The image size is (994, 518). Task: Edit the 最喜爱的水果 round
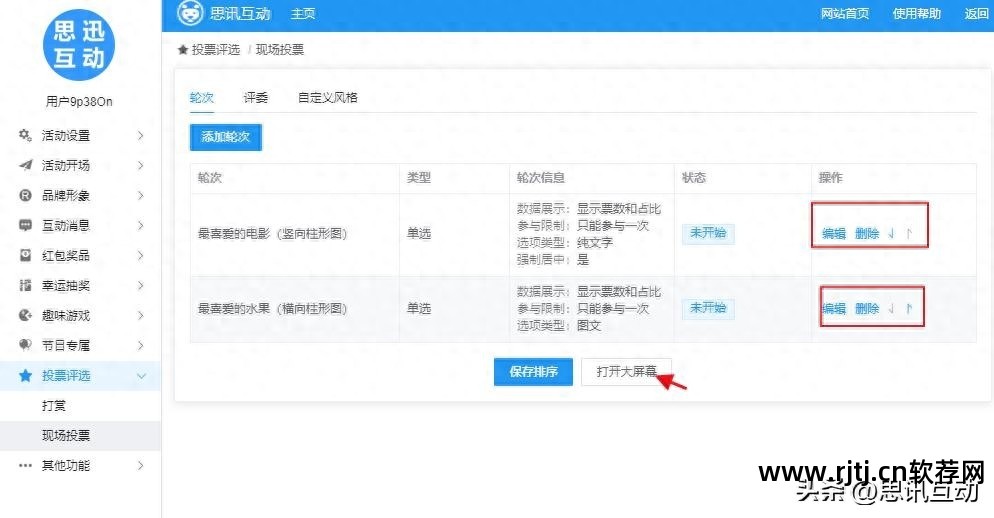[834, 308]
